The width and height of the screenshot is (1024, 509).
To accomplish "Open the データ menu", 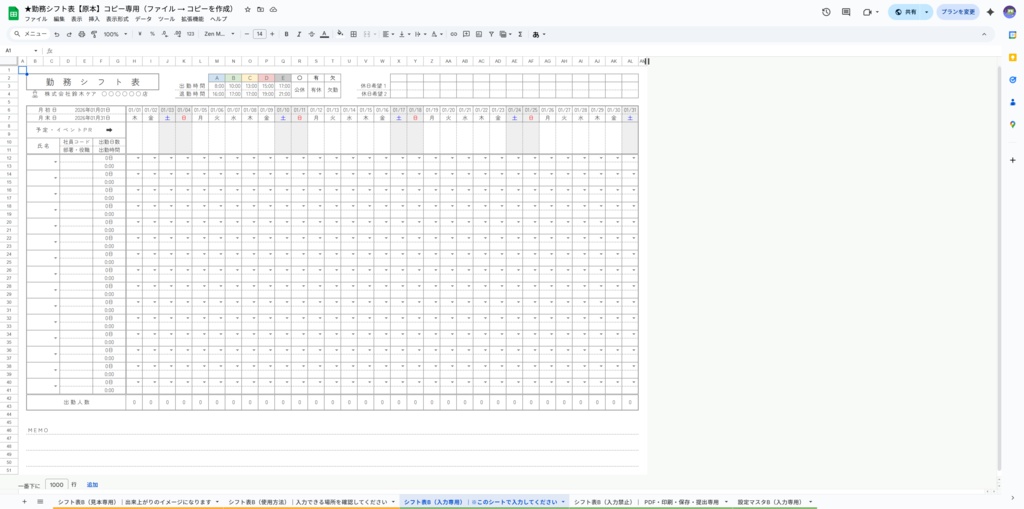I will pyautogui.click(x=143, y=19).
